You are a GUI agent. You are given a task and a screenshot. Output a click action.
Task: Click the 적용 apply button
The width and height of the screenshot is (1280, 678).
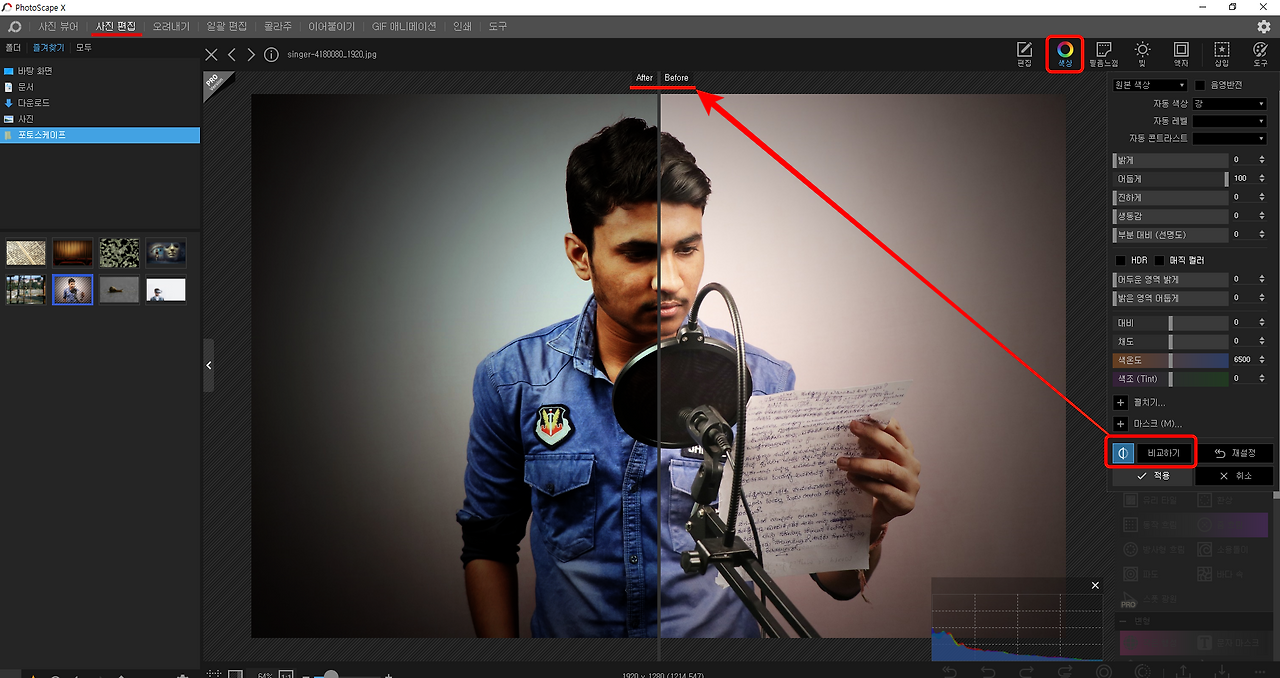1152,476
